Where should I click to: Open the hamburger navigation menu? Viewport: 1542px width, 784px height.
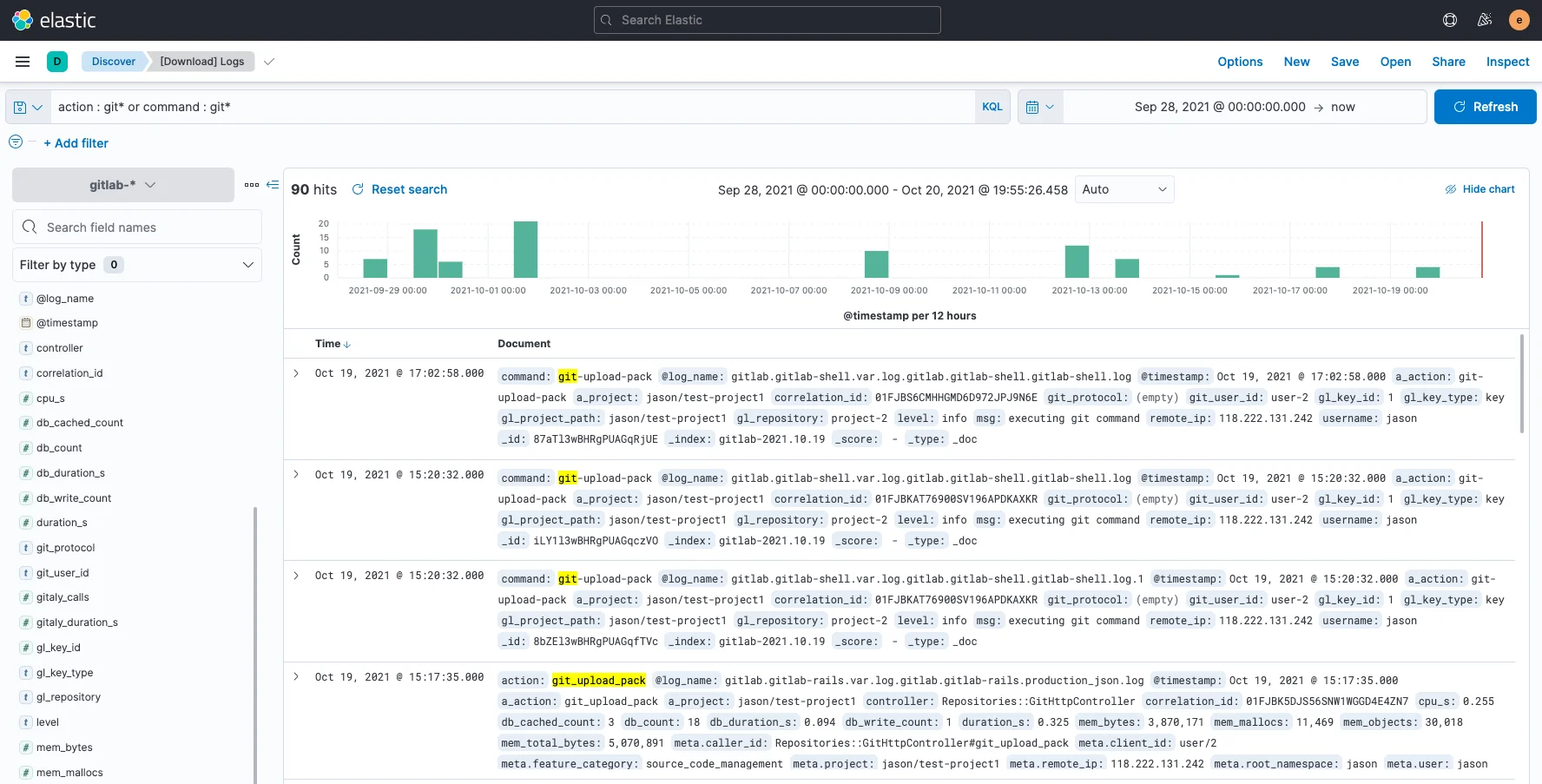pyautogui.click(x=23, y=62)
